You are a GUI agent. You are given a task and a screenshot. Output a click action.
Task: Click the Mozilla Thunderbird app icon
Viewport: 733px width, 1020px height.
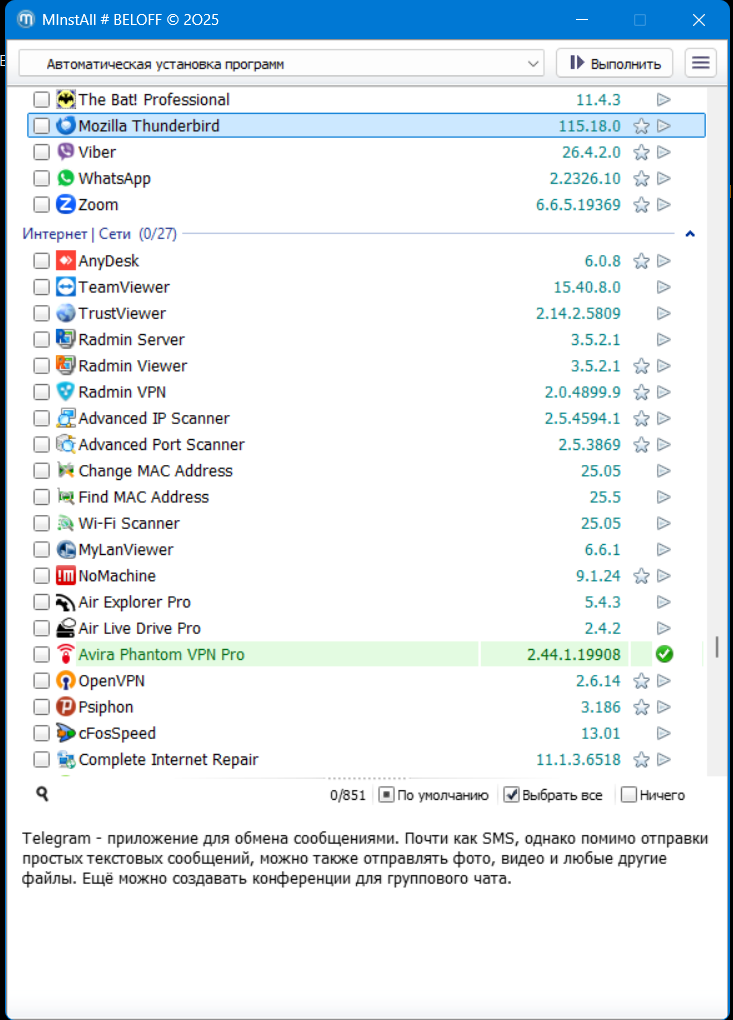(66, 126)
